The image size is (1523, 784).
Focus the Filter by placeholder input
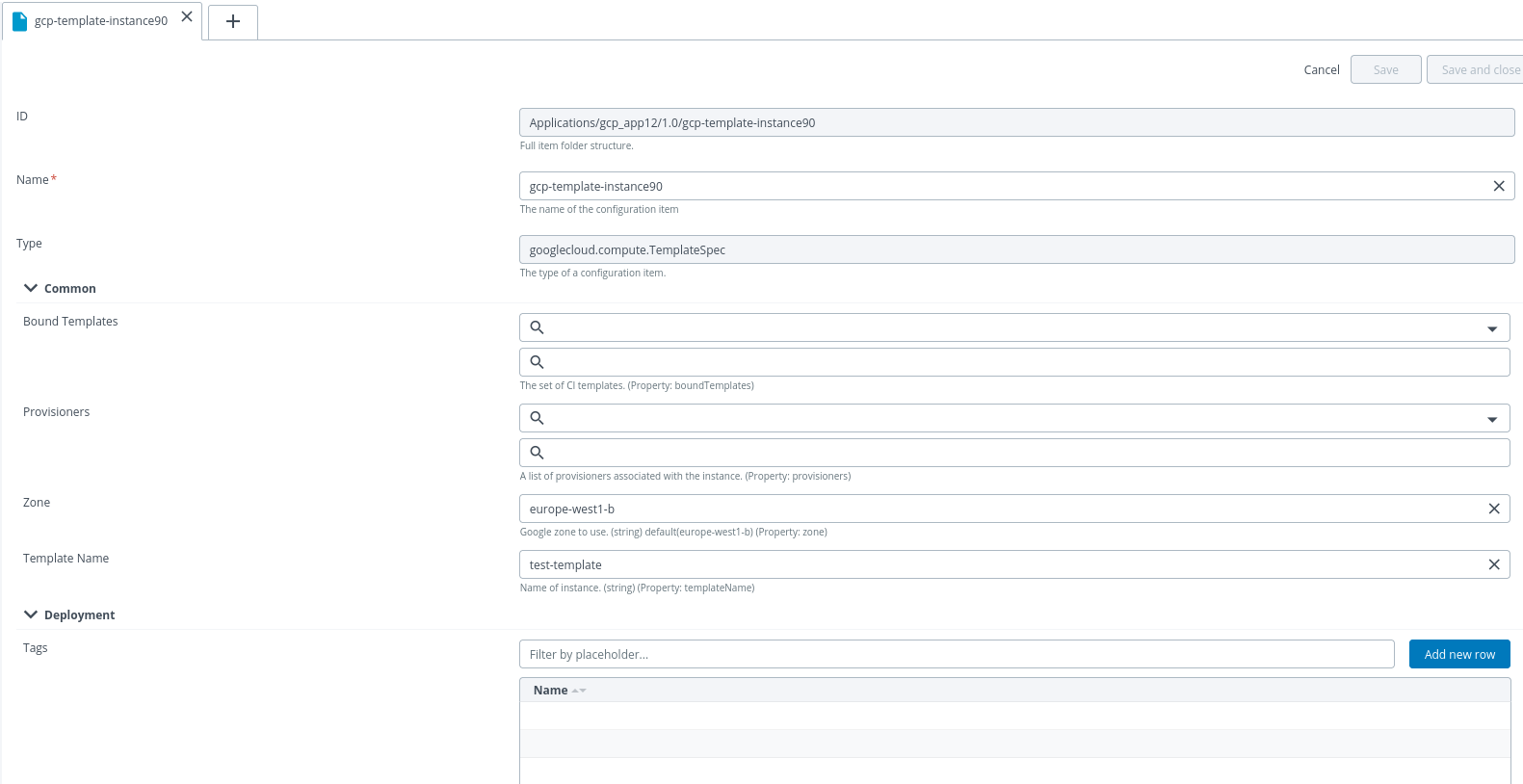coord(956,654)
